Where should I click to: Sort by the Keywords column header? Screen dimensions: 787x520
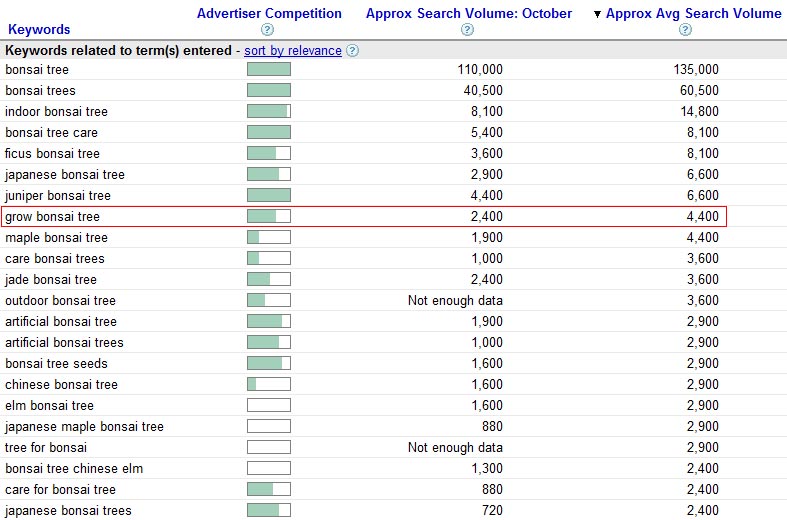click(39, 30)
